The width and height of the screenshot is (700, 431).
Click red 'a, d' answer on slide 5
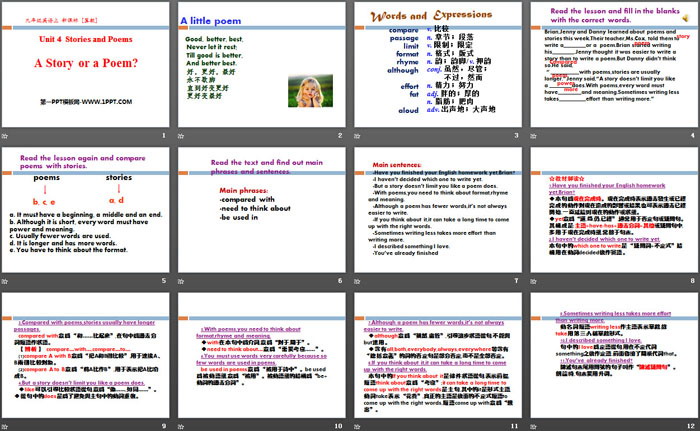[x=117, y=201]
